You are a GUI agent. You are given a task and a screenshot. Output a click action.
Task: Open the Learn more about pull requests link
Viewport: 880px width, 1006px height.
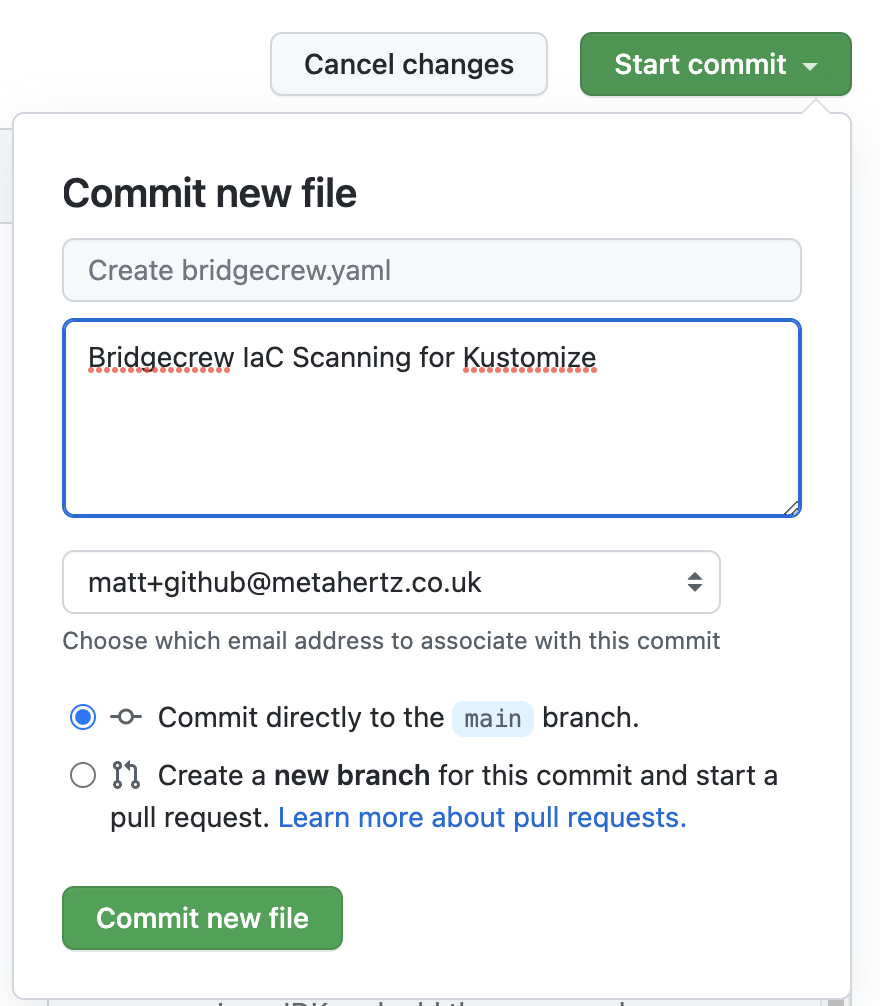pyautogui.click(x=482, y=817)
